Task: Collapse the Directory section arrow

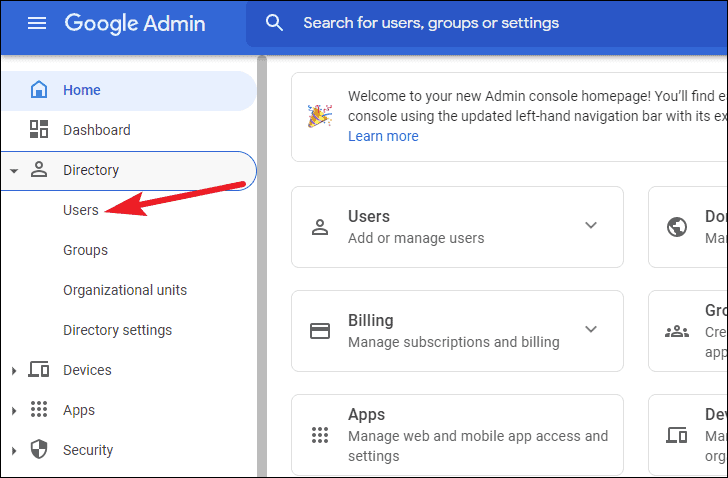Action: [x=14, y=171]
